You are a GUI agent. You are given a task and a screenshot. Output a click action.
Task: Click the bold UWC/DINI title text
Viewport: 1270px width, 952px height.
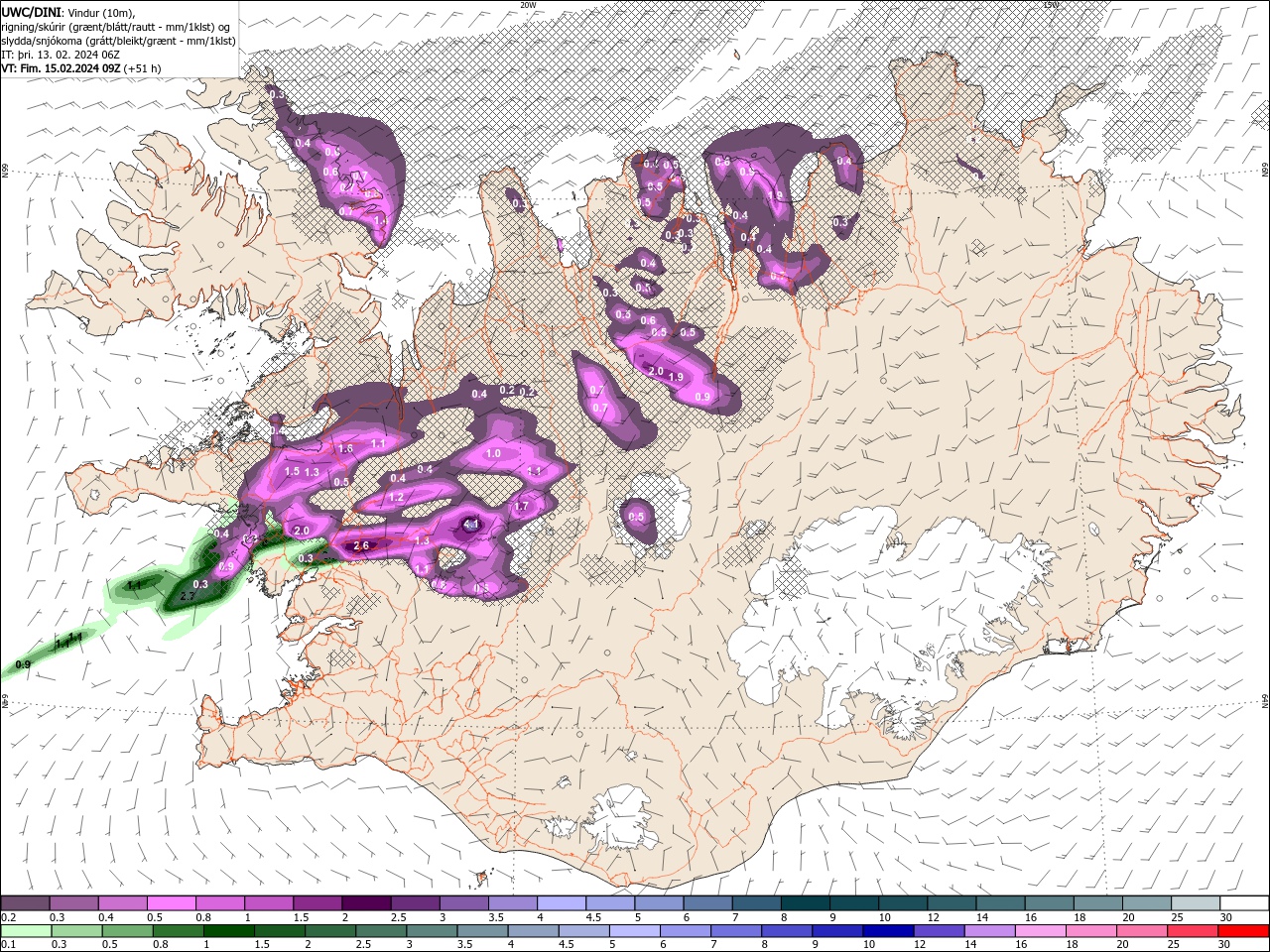(x=32, y=12)
